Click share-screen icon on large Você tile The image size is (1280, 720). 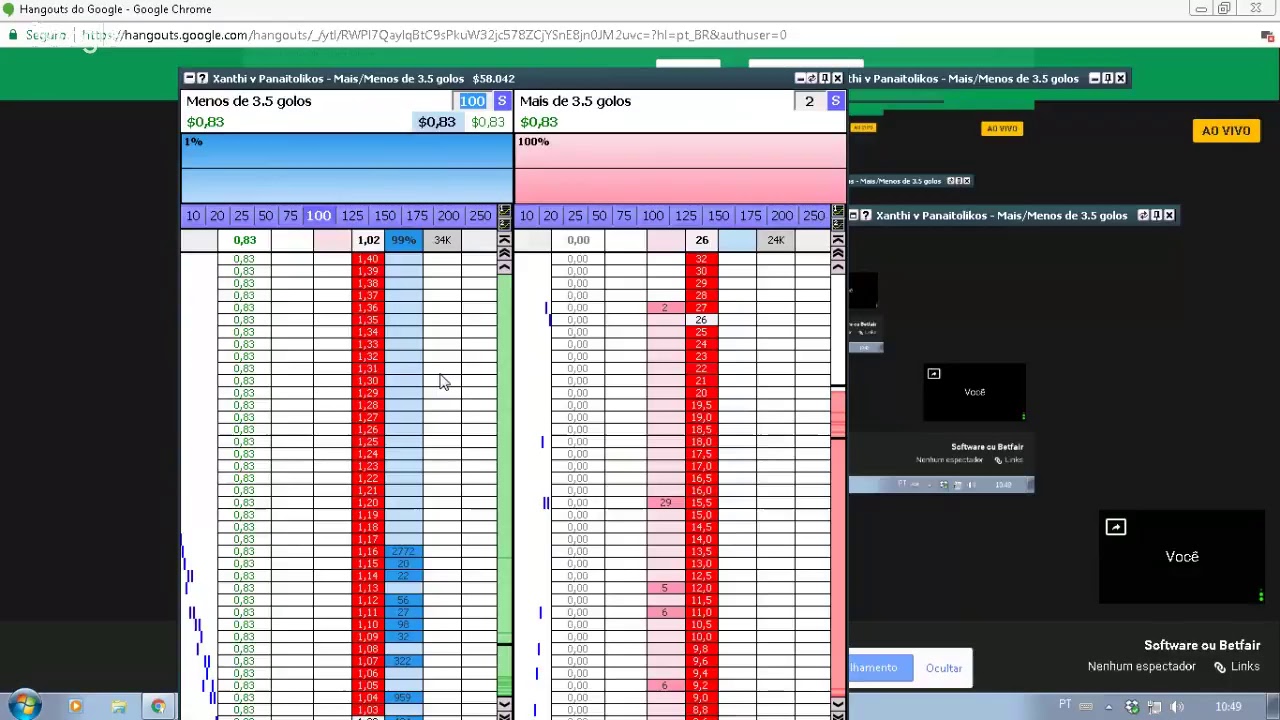(x=1115, y=527)
